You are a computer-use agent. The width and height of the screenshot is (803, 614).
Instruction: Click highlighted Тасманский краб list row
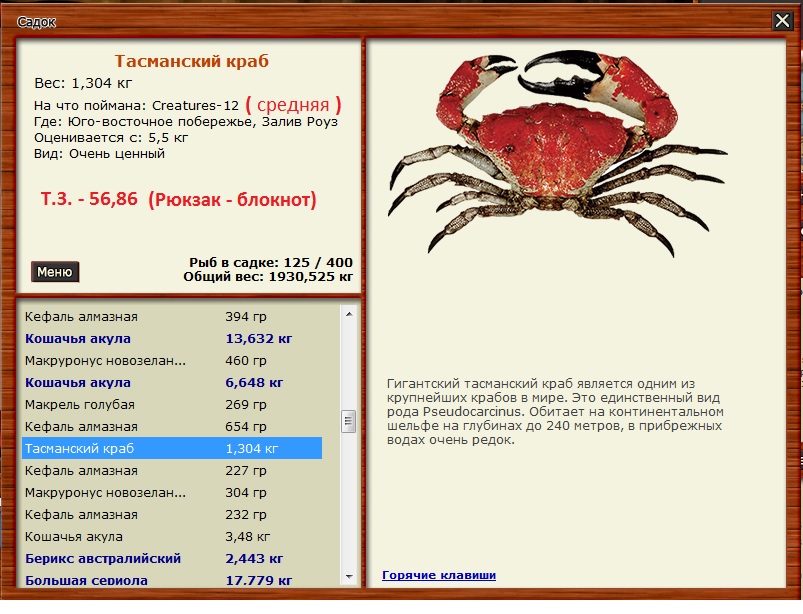(170, 448)
